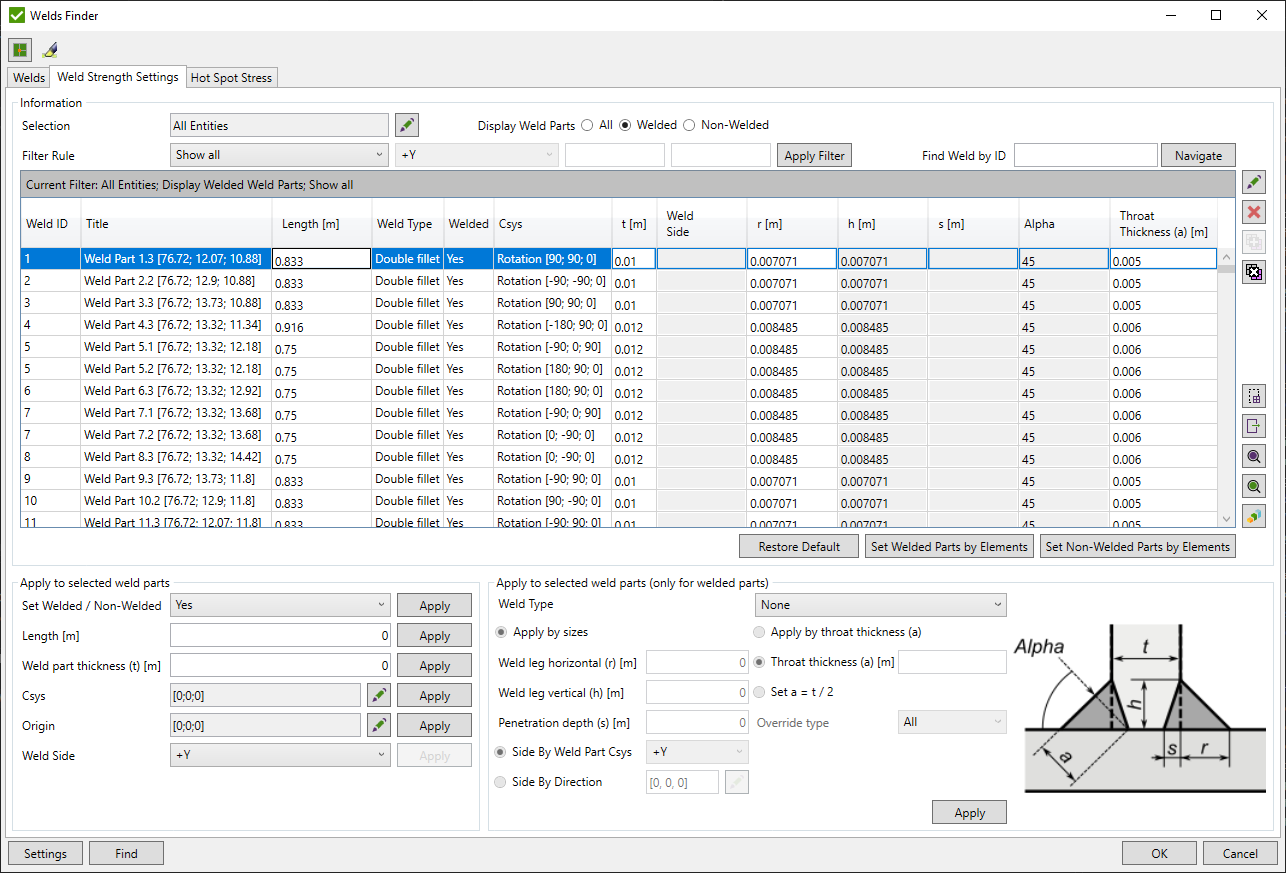Open the Filter Rule dropdown
The height and width of the screenshot is (873, 1286).
coord(279,155)
